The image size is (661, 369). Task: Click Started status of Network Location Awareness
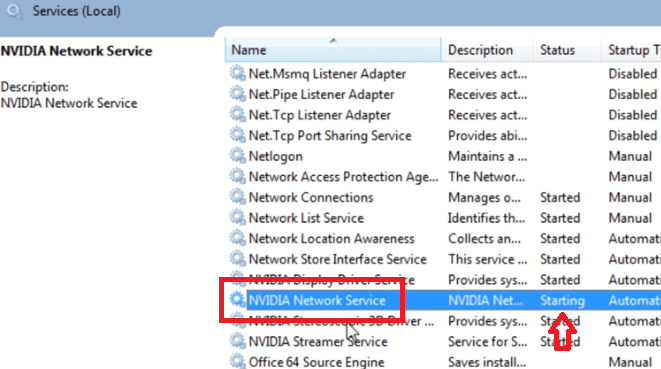pyautogui.click(x=560, y=239)
